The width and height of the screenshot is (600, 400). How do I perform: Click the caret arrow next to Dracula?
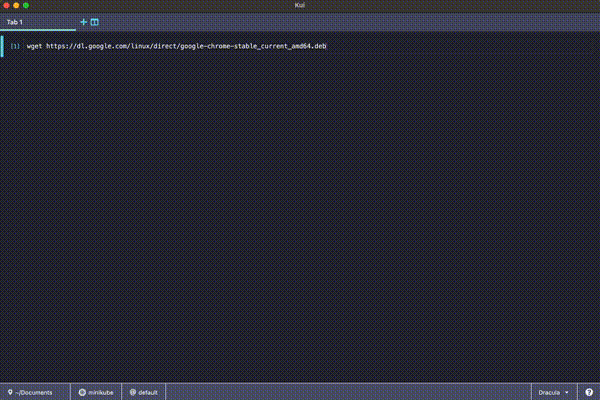pyautogui.click(x=568, y=393)
